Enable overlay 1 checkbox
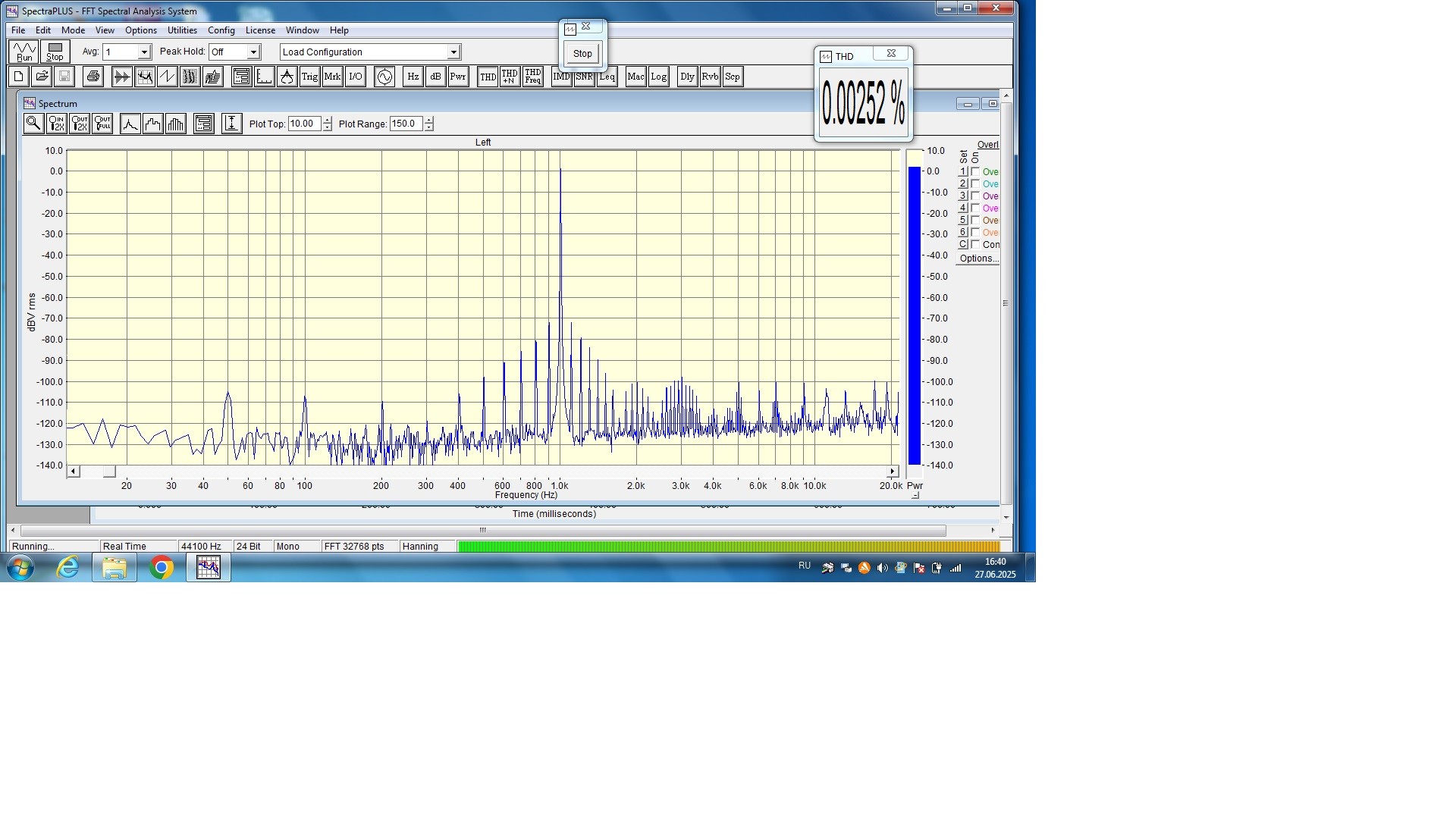This screenshot has height=818, width=1456. tap(975, 172)
